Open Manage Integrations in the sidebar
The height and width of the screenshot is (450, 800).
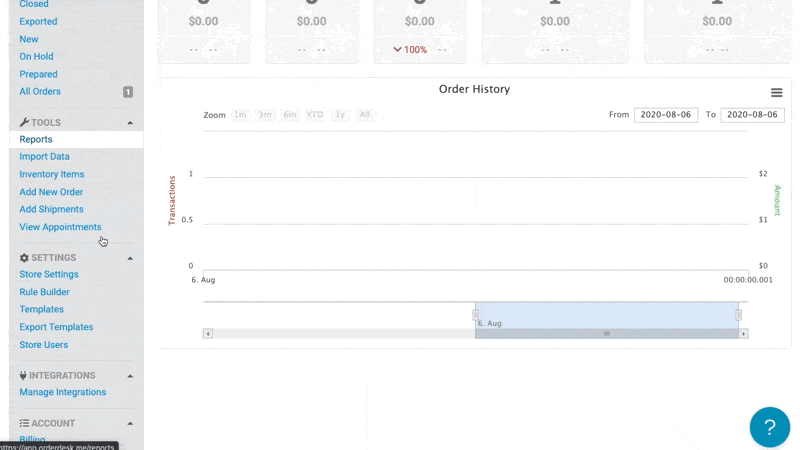pyautogui.click(x=62, y=392)
